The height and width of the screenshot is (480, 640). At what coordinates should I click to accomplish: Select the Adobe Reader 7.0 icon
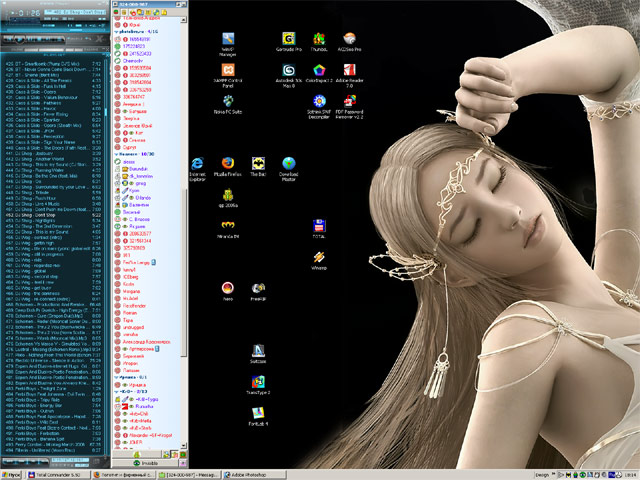point(349,76)
